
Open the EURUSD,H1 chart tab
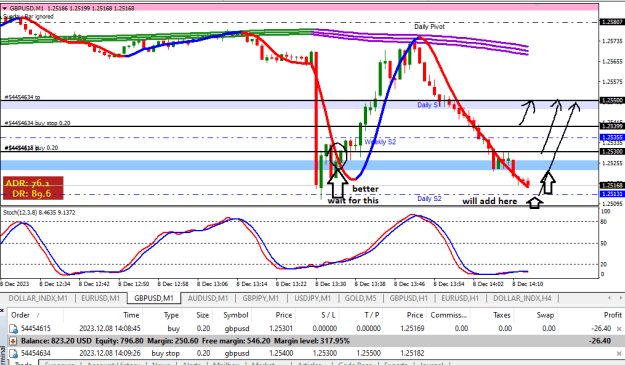point(460,298)
